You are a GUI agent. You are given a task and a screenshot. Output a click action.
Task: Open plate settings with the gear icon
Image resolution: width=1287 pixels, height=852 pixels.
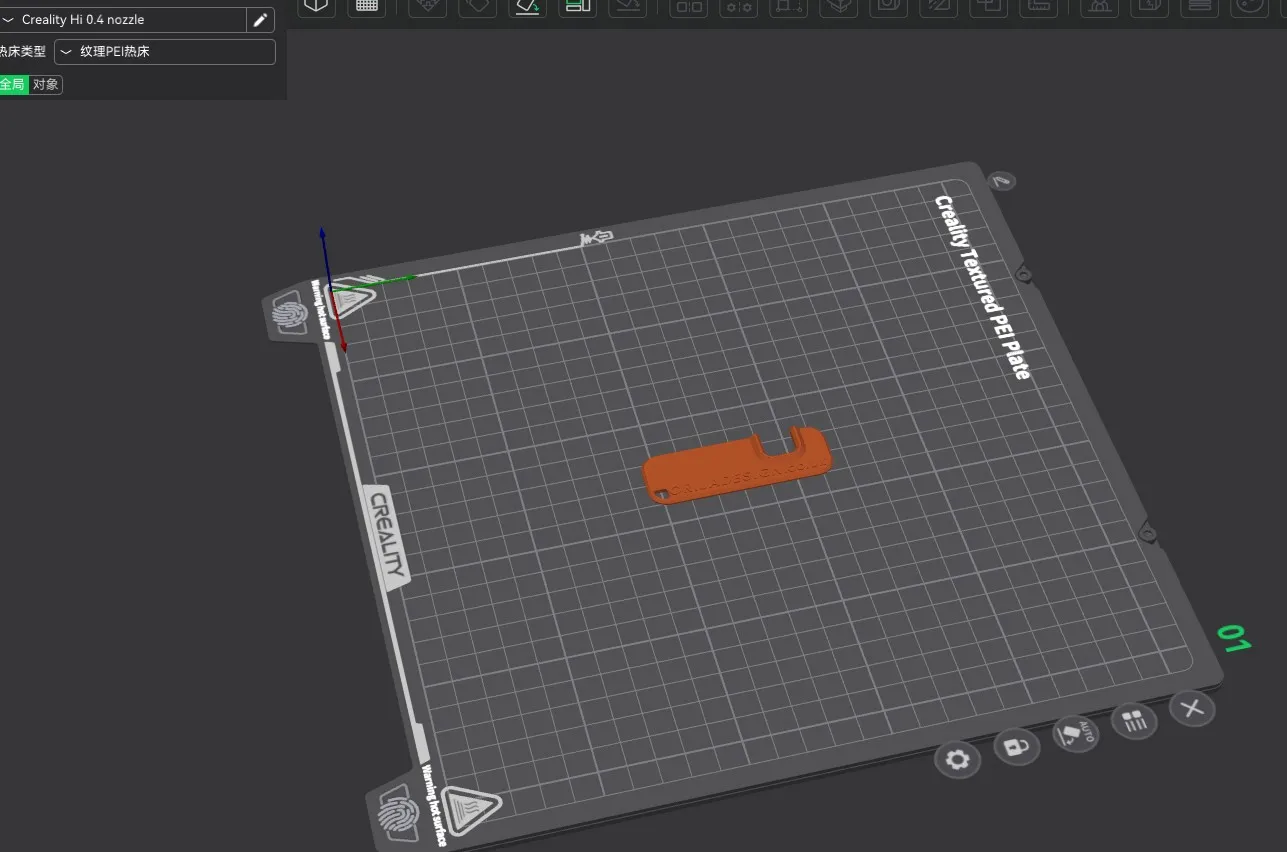(958, 760)
